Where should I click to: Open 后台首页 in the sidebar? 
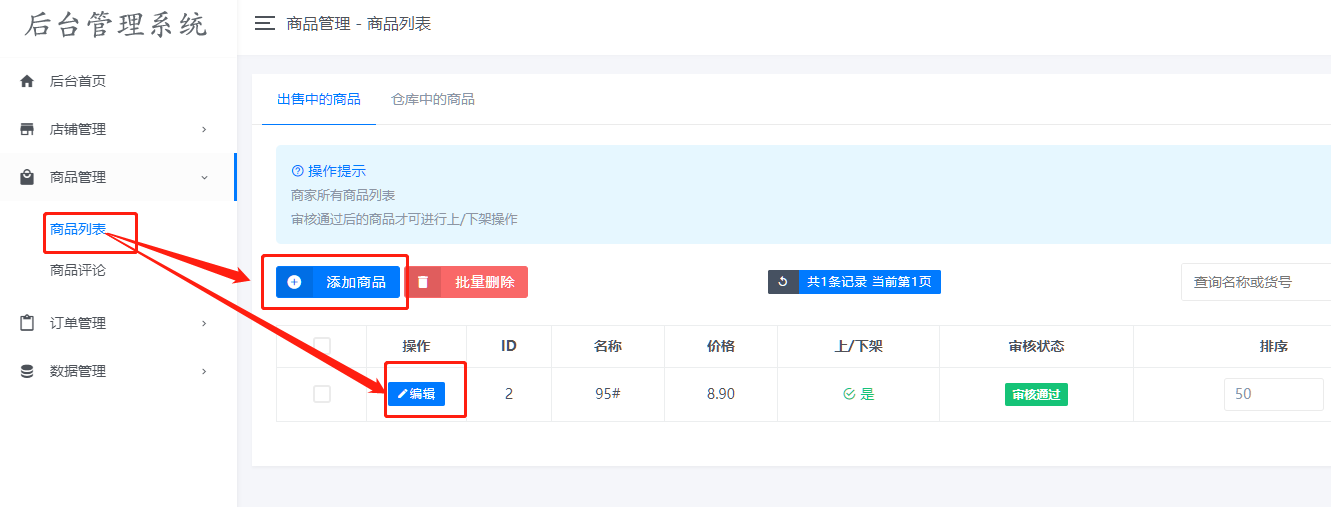click(118, 81)
